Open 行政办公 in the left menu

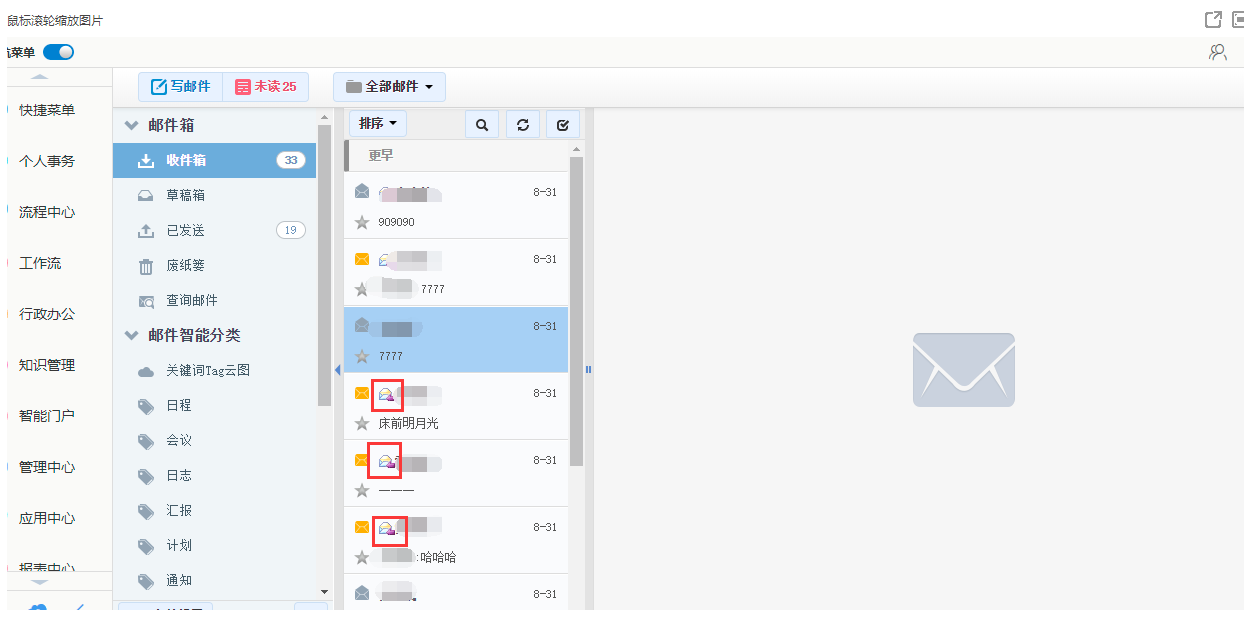coord(47,314)
